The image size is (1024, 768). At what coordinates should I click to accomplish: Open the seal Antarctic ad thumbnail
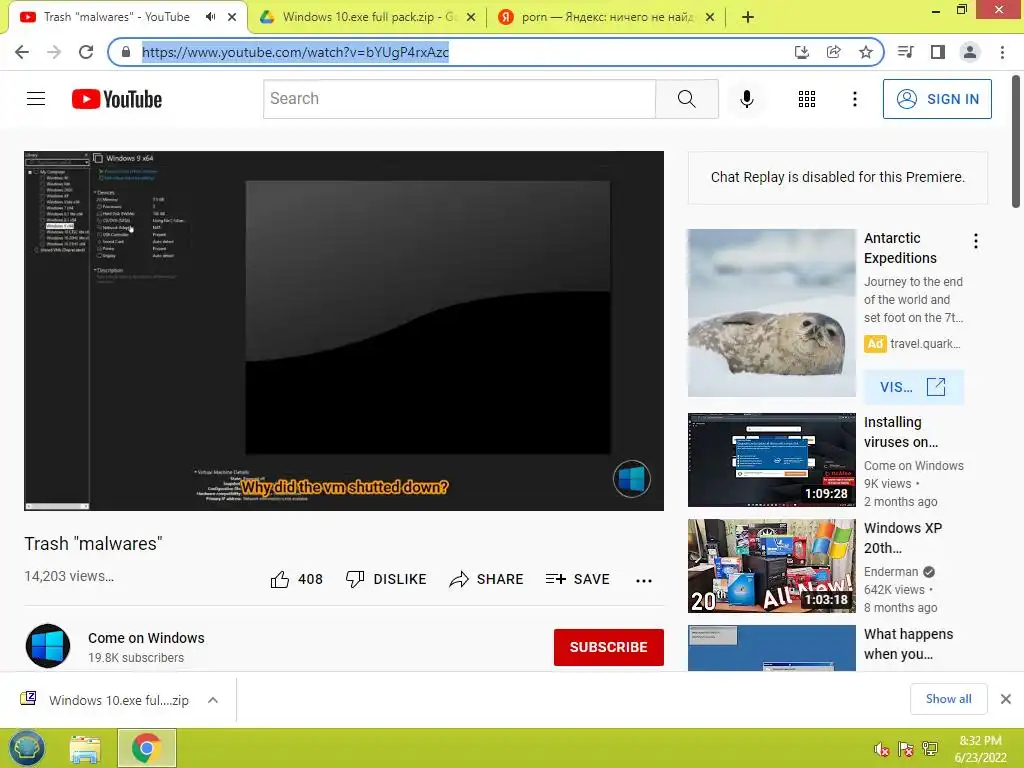tap(771, 313)
